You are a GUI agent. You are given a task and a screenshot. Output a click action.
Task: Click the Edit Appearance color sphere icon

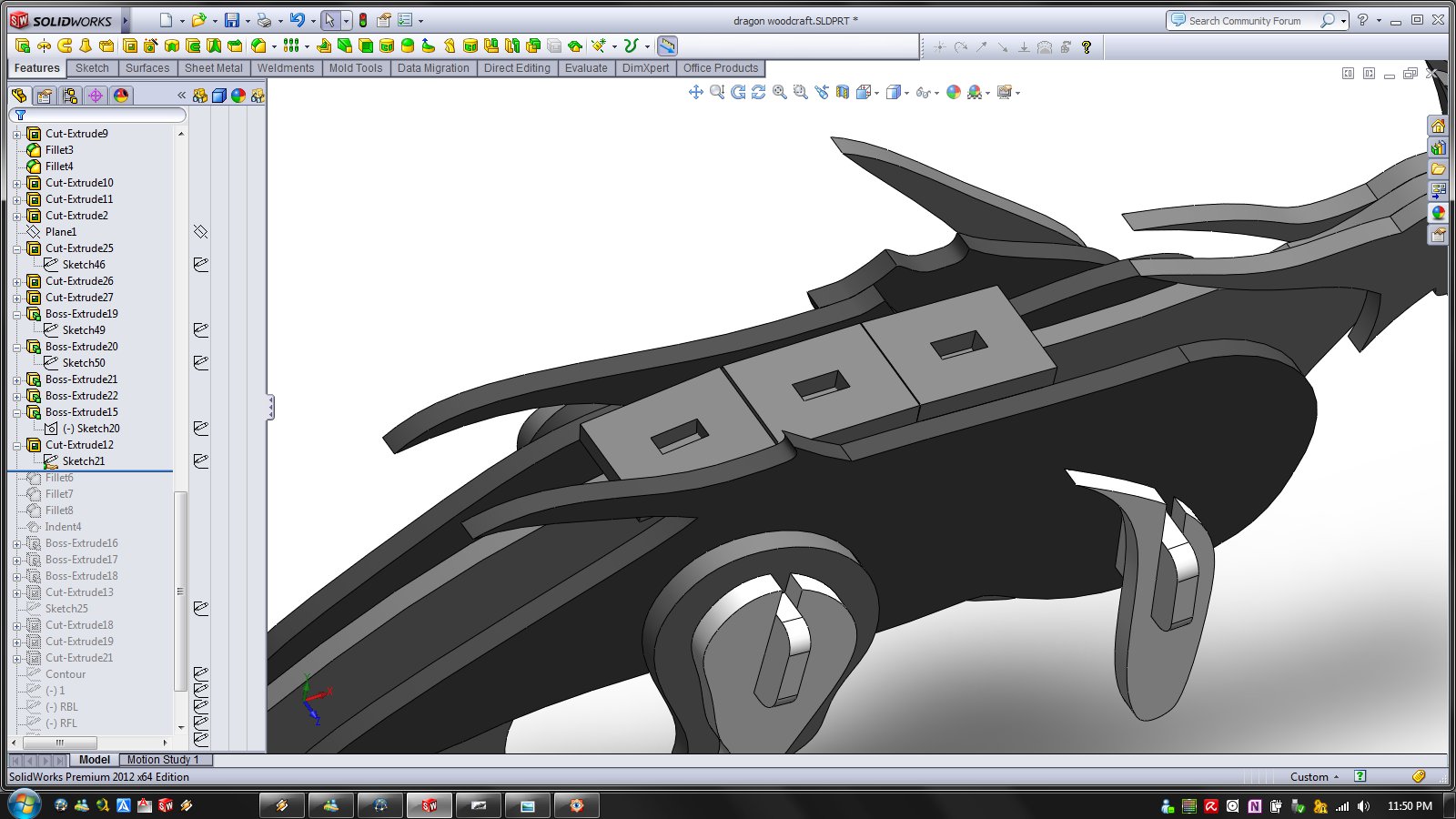click(953, 92)
